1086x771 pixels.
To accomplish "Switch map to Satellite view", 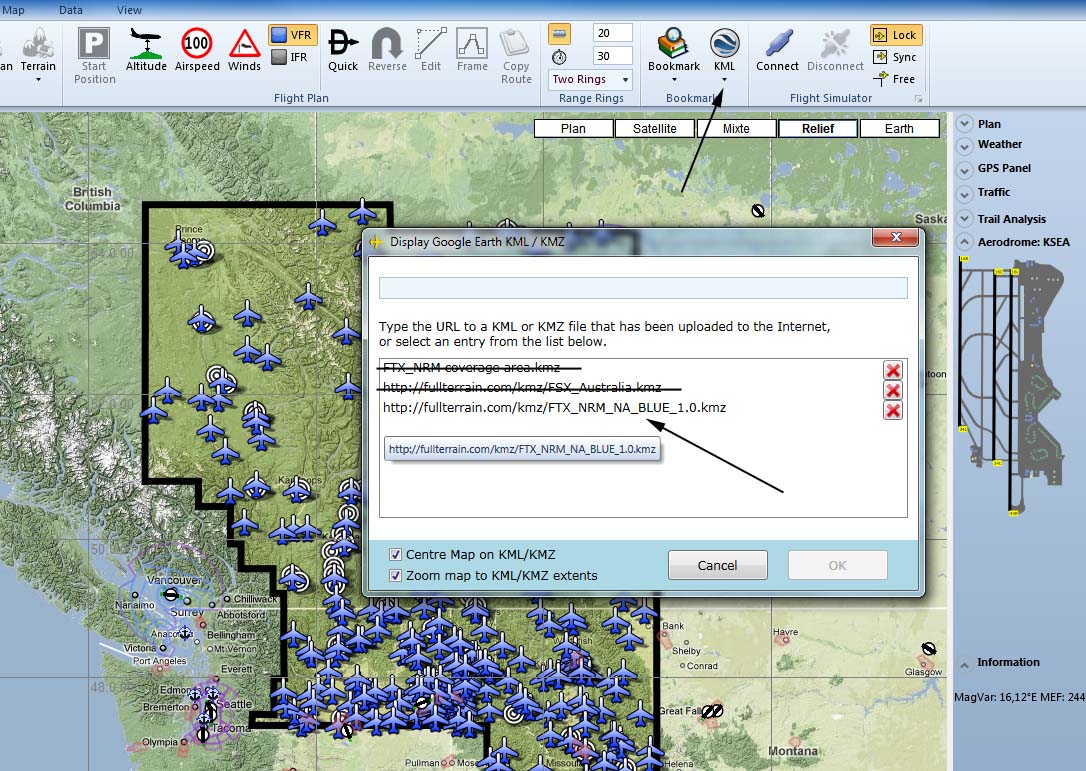I will point(655,128).
